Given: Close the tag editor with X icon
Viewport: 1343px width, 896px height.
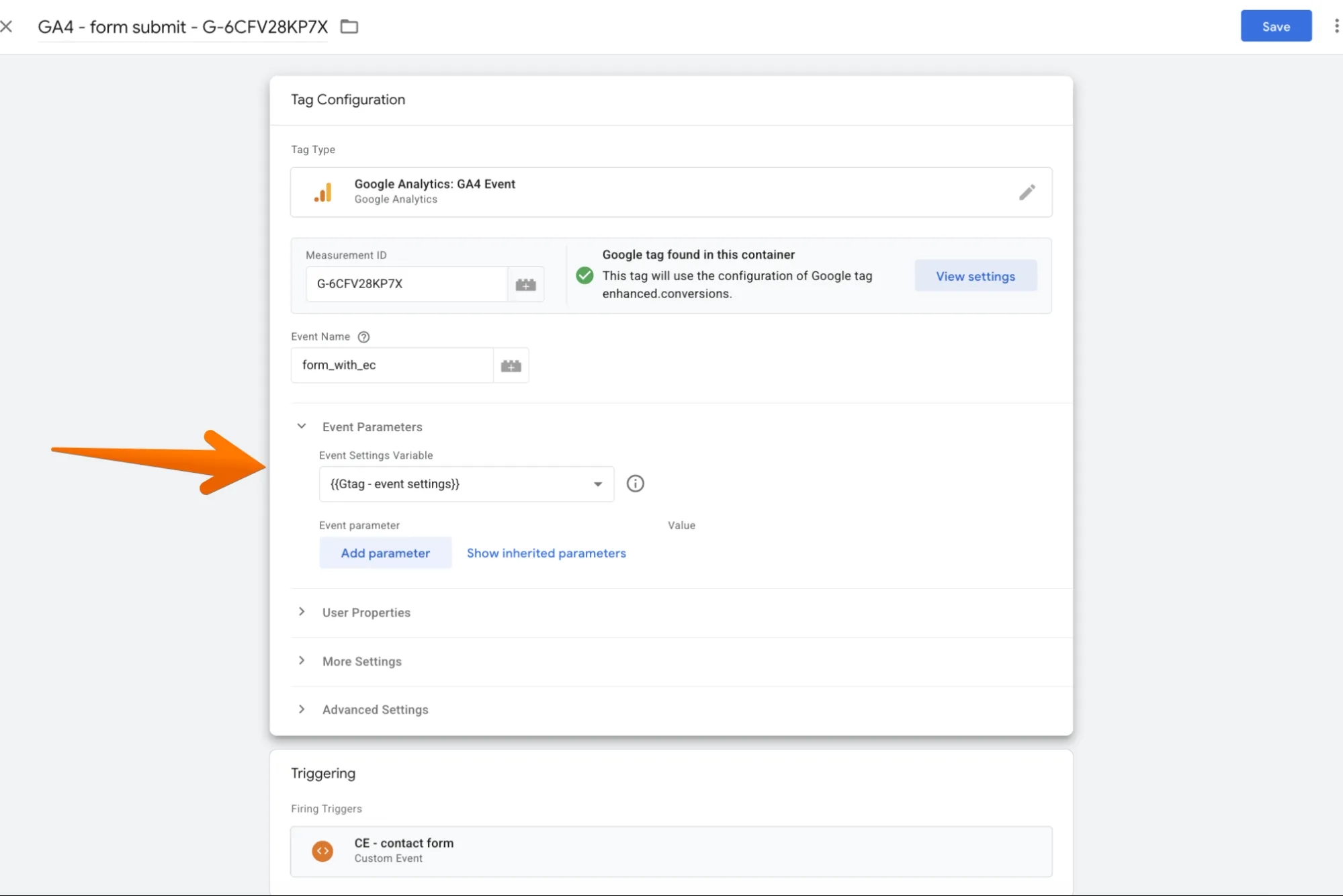Looking at the screenshot, I should click(6, 27).
